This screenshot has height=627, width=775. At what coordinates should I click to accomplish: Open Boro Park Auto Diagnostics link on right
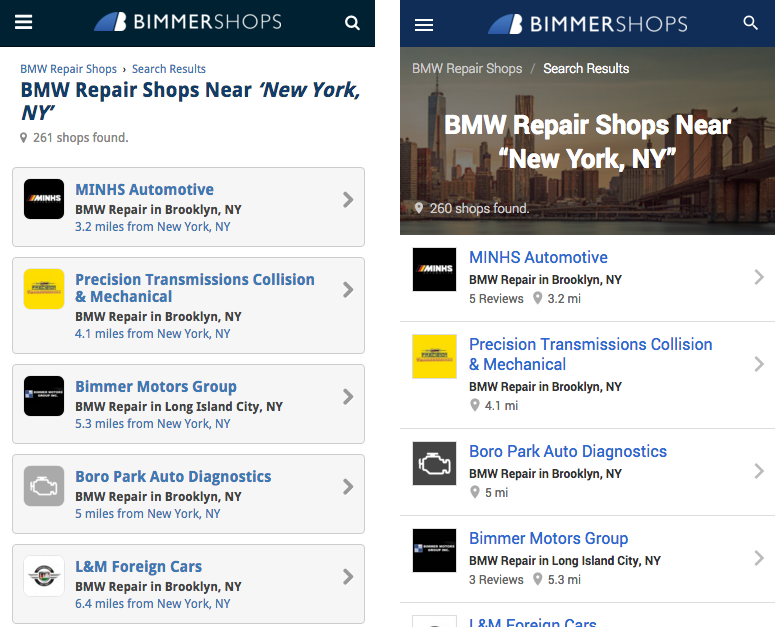tap(568, 451)
